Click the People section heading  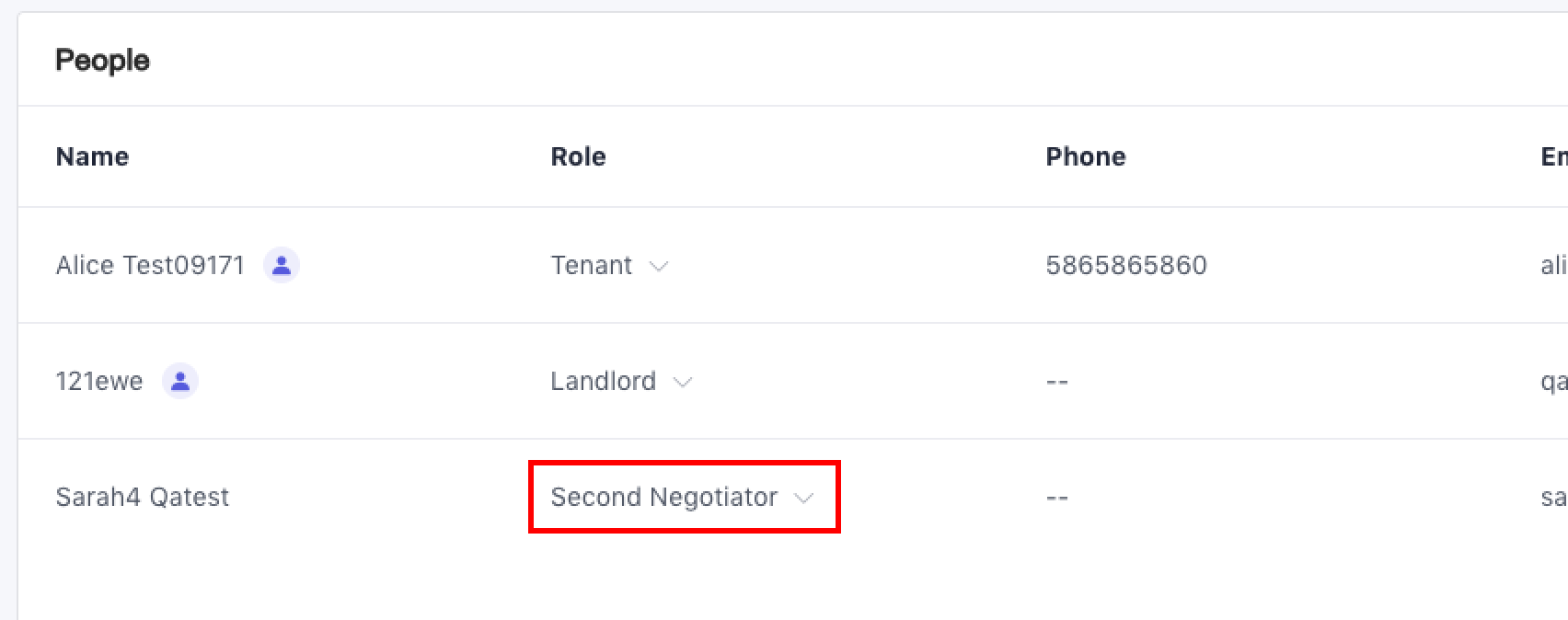[102, 61]
